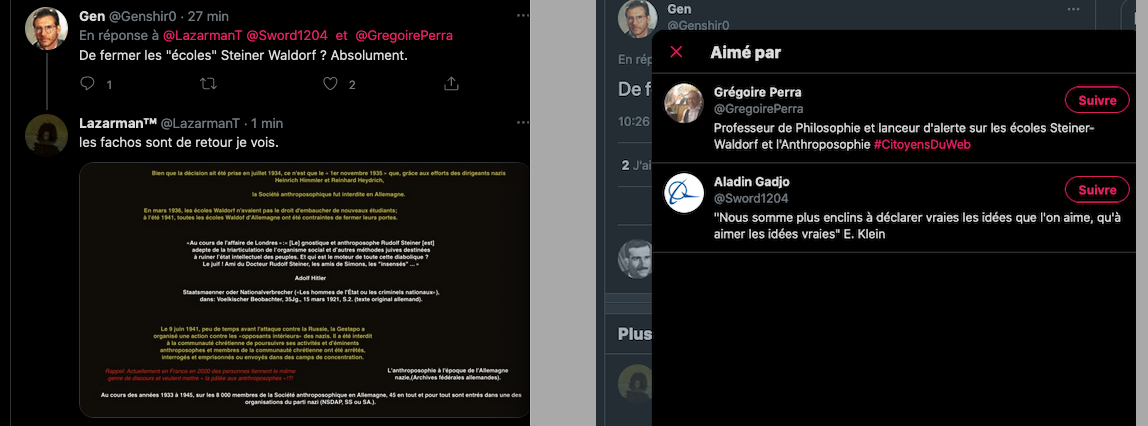Open the attached image in Lazarman's tweet
The image size is (1148, 426).
(304, 290)
